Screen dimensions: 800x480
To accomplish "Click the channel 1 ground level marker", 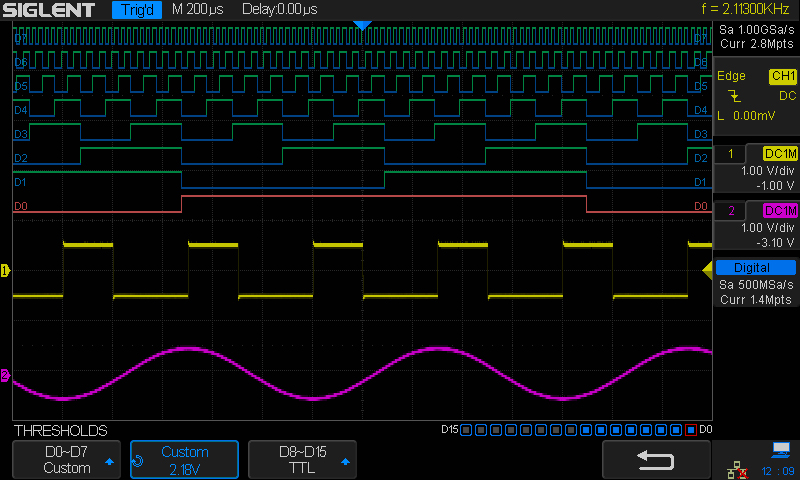I will (x=5, y=270).
